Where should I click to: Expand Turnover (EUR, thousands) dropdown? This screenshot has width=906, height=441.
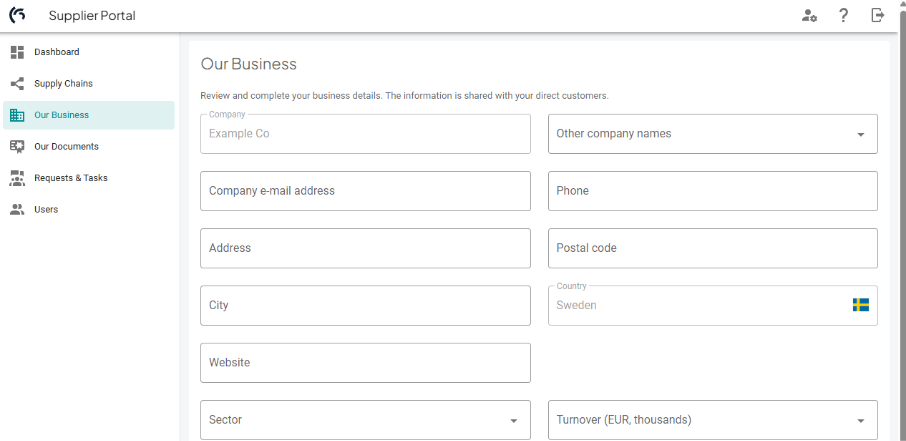860,421
